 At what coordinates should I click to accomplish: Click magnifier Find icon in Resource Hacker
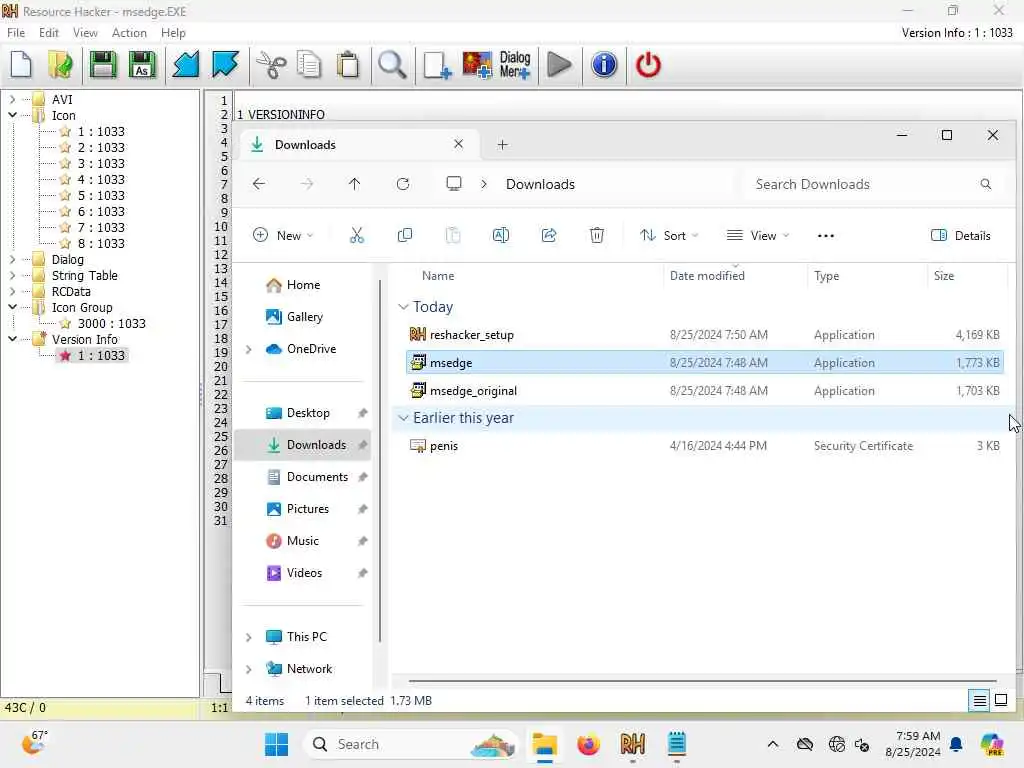392,65
